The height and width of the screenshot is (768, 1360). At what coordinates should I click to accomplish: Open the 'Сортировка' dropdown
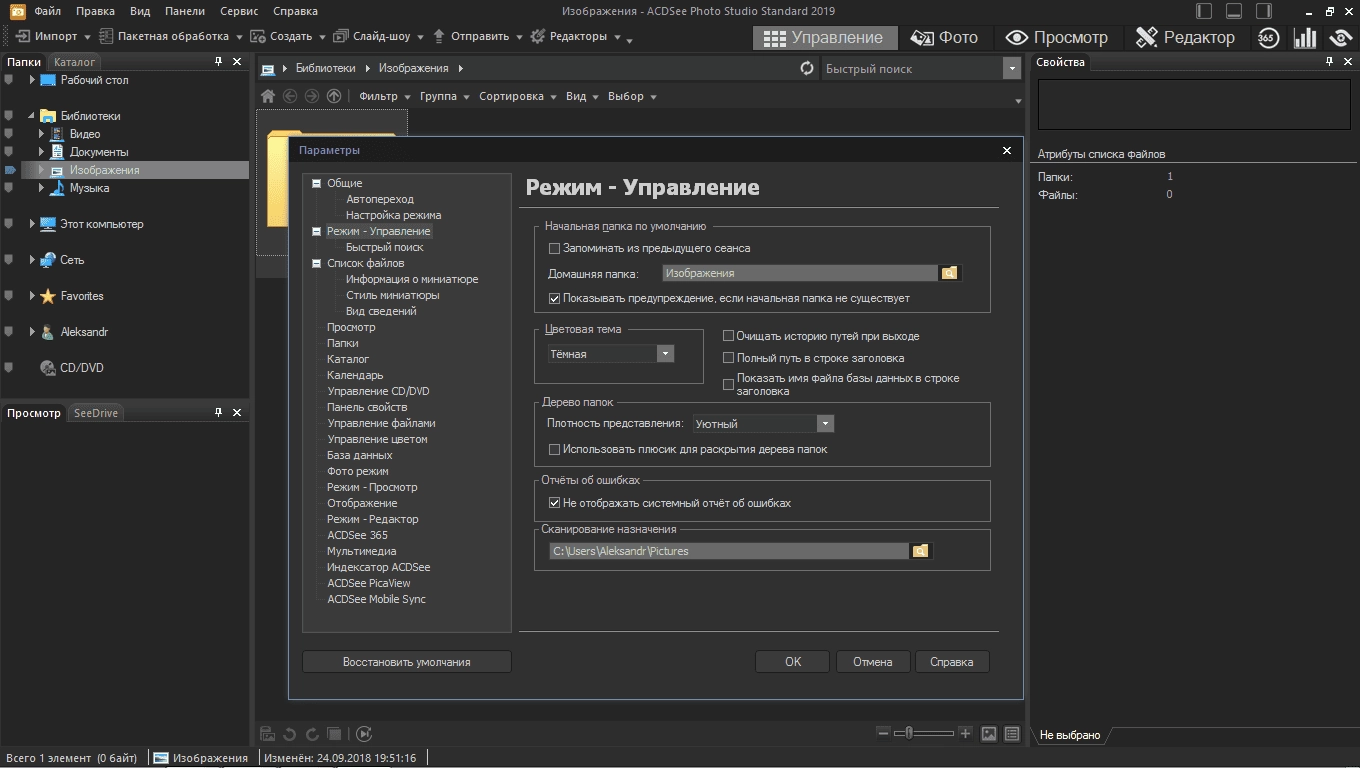pos(517,96)
